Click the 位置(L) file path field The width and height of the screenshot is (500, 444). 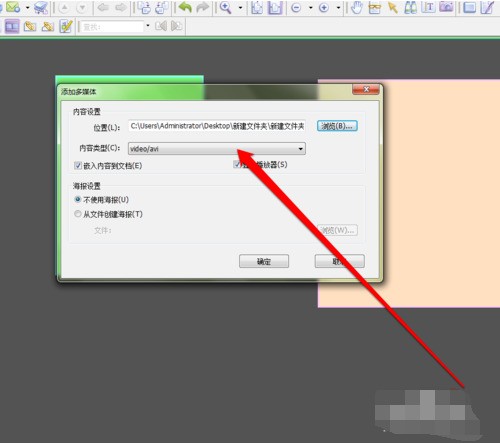point(217,126)
